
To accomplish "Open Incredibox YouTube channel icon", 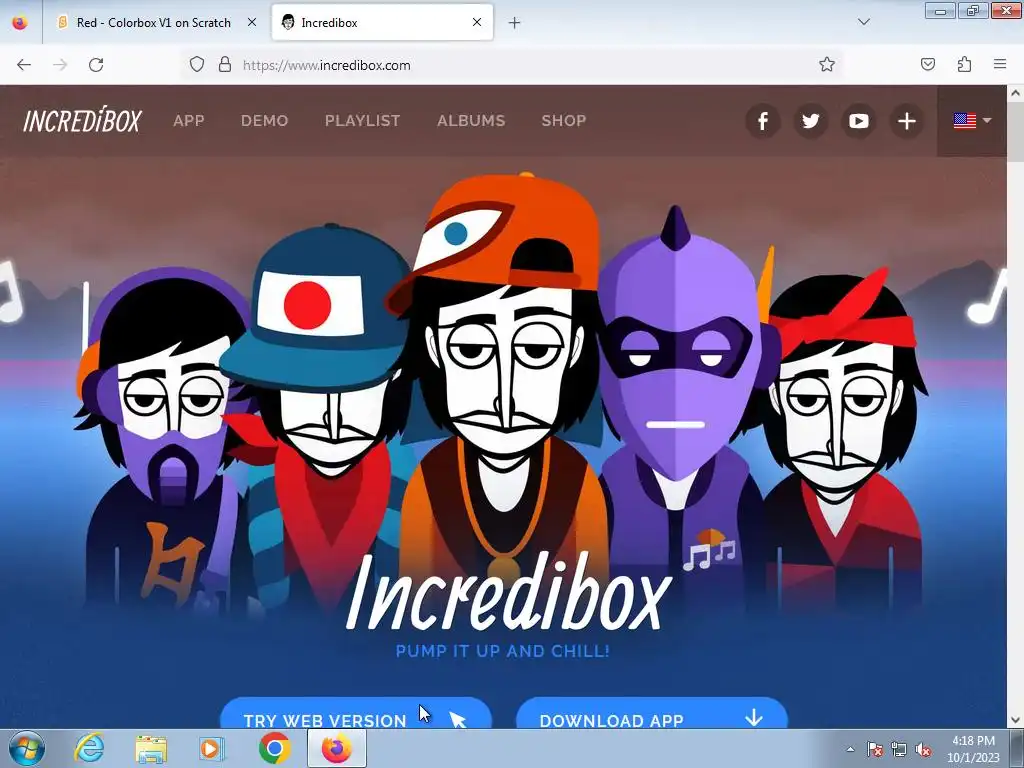I will (858, 121).
